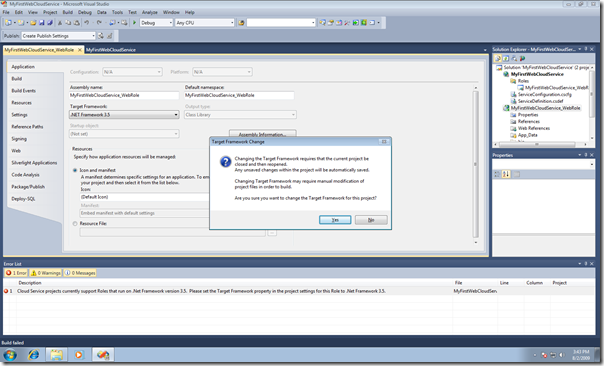Toggle the 1 Error filter button
Image resolution: width=604 pixels, height=366 pixels.
pyautogui.click(x=16, y=273)
